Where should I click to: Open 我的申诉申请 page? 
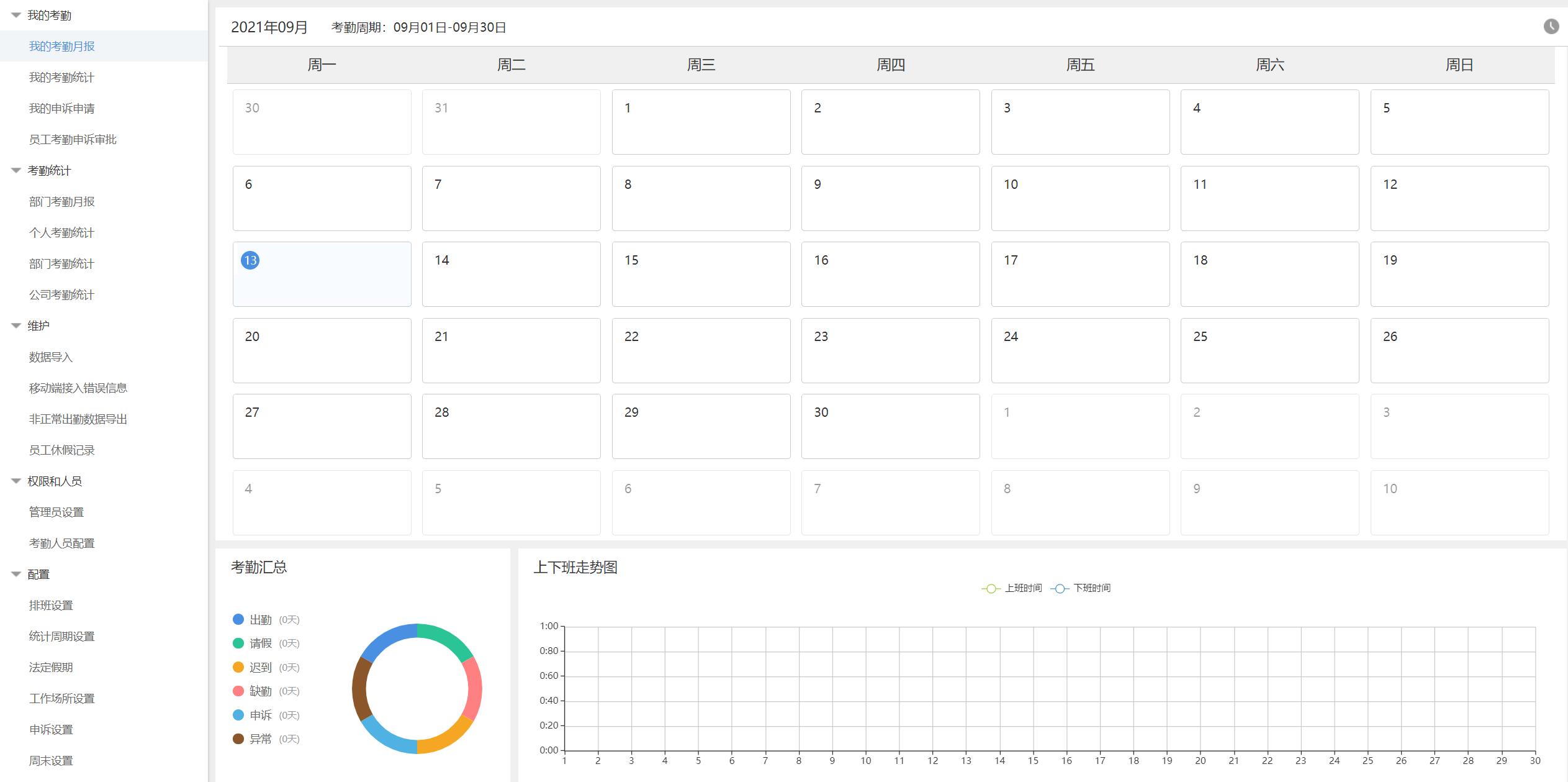[x=61, y=109]
